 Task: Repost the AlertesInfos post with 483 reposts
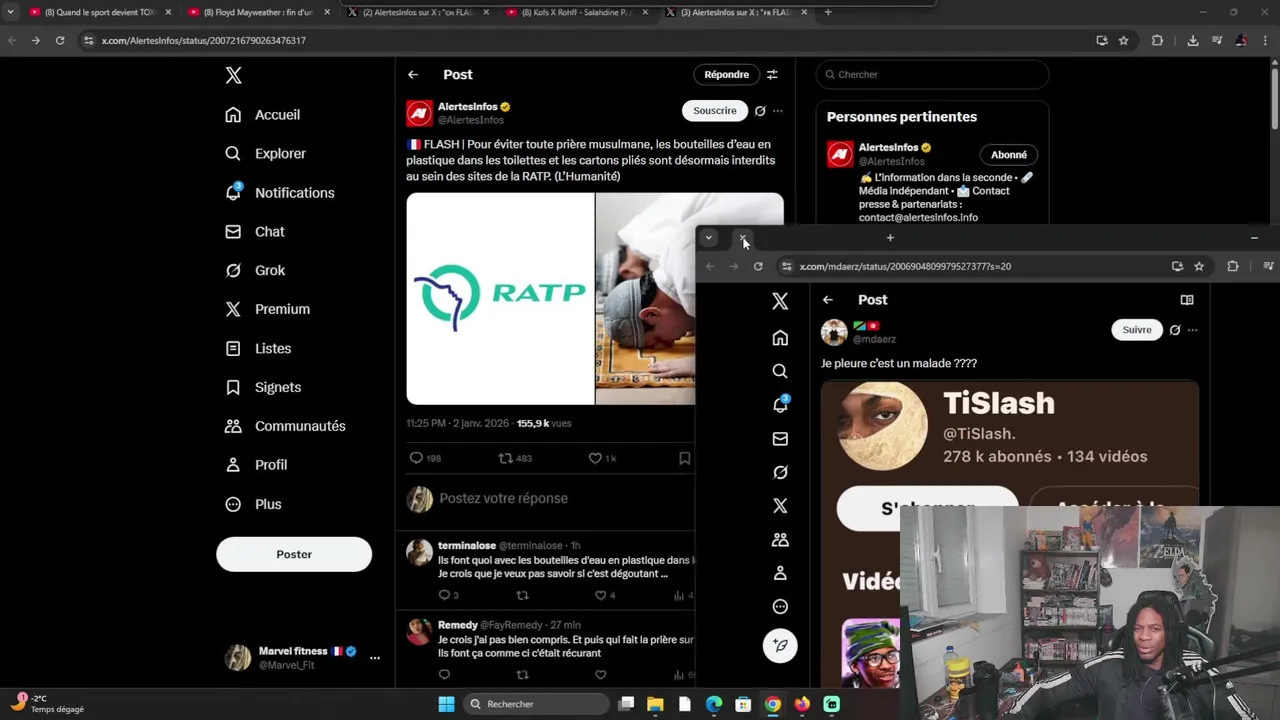(x=515, y=458)
